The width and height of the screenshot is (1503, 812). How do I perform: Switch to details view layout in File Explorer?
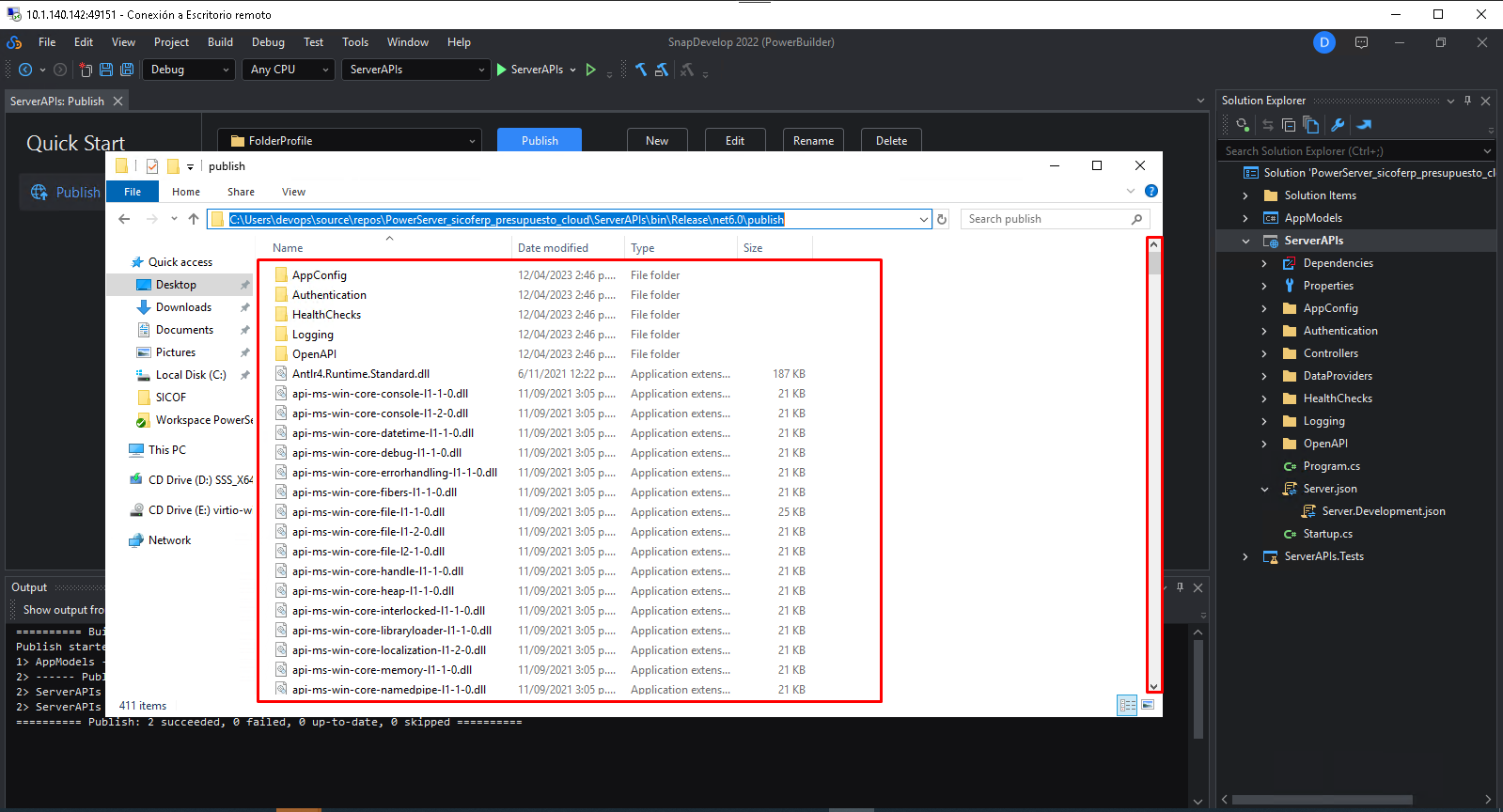click(x=1127, y=705)
